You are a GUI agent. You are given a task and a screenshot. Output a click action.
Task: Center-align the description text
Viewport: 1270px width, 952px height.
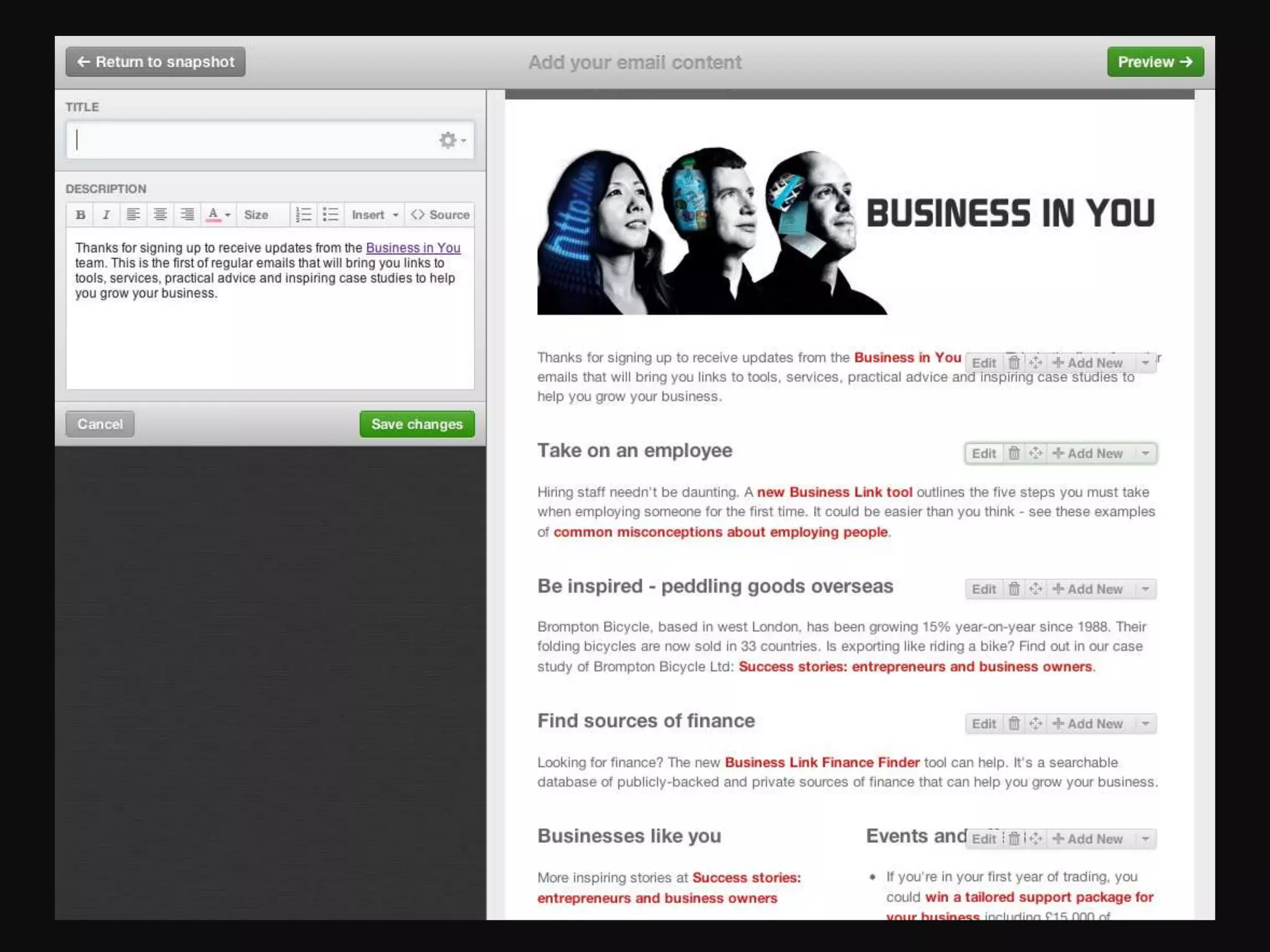click(x=160, y=215)
